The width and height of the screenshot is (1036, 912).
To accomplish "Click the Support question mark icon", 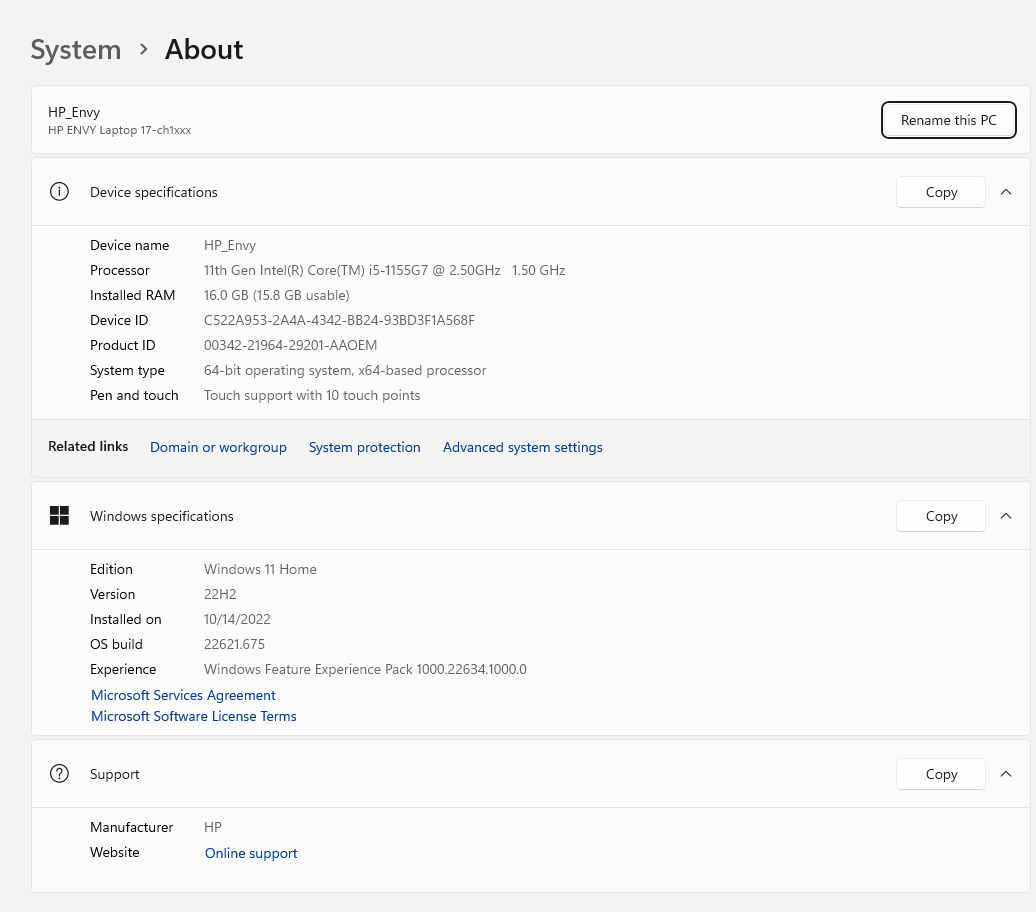I will pyautogui.click(x=59, y=774).
